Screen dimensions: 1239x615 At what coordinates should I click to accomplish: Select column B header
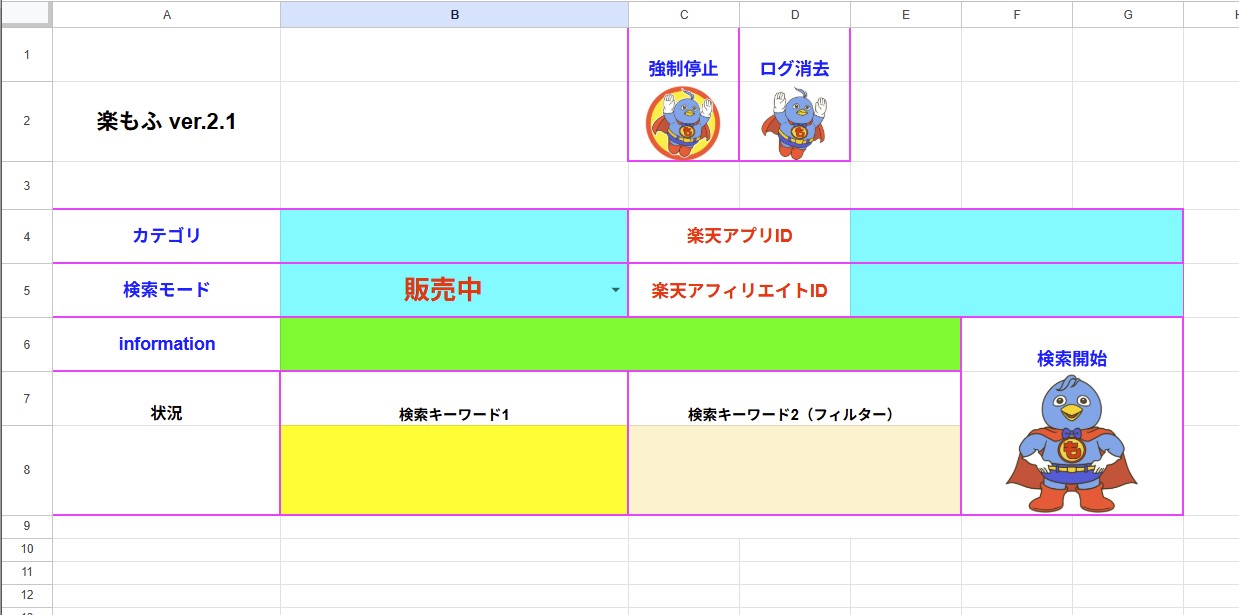pos(454,14)
